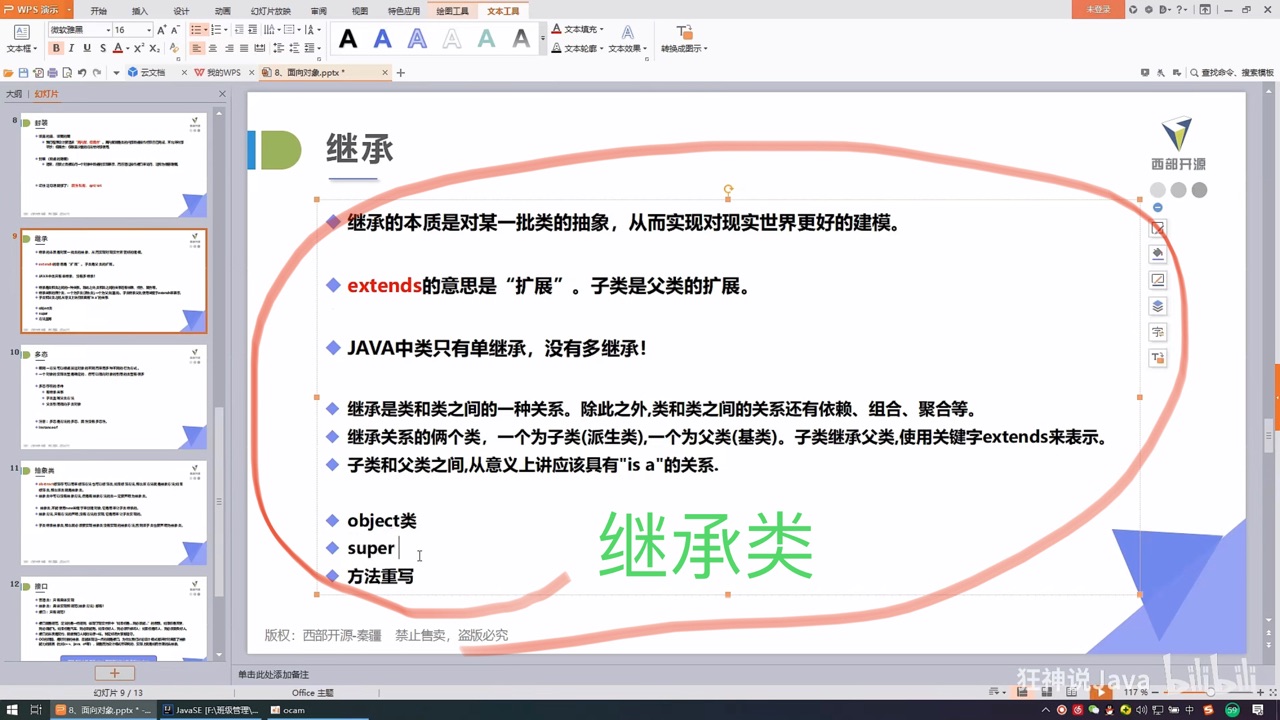The height and width of the screenshot is (720, 1280).
Task: Select the 多态 slide thumbnail
Action: (113, 397)
